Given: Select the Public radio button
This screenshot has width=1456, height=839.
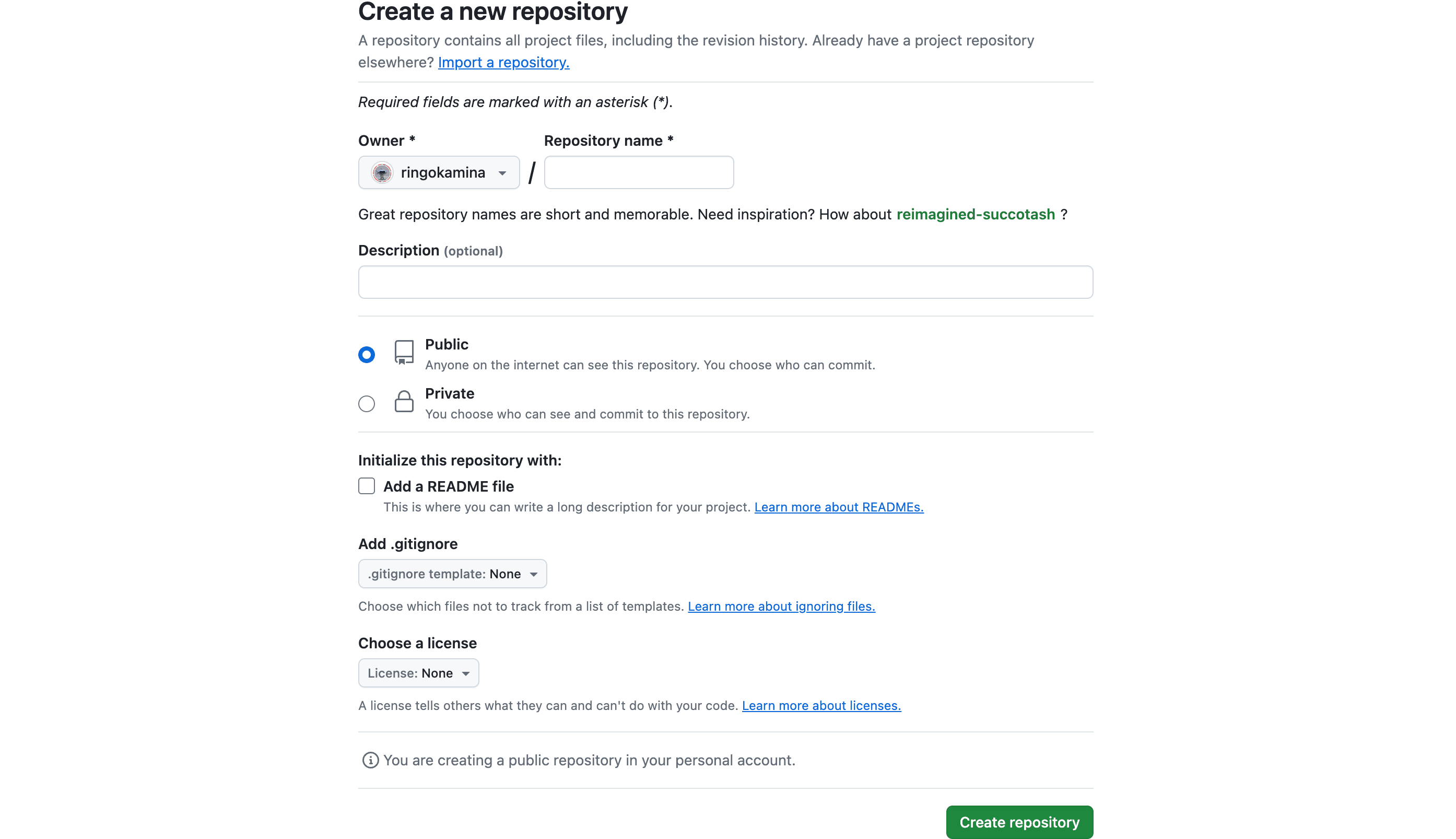Looking at the screenshot, I should coord(366,354).
